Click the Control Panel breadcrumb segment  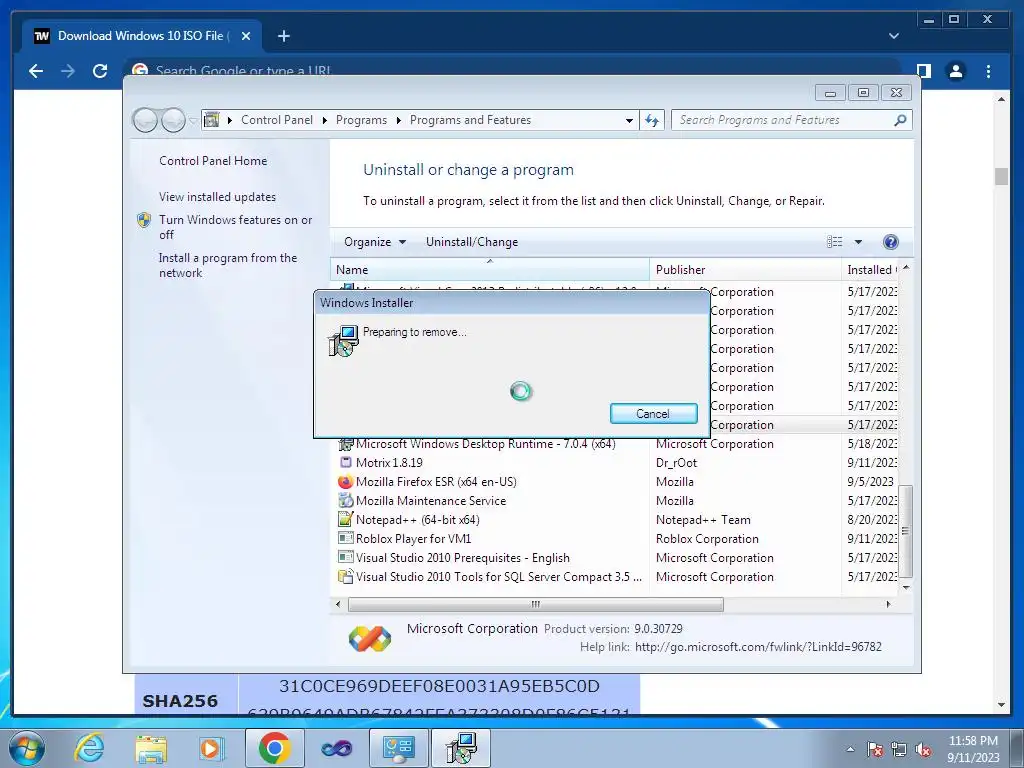pyautogui.click(x=277, y=120)
